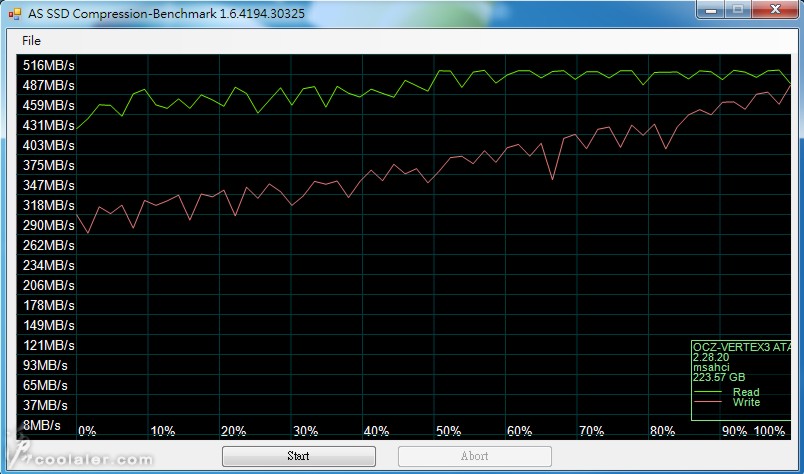
Task: Click the 2.28.20 firmware version text
Action: point(711,358)
